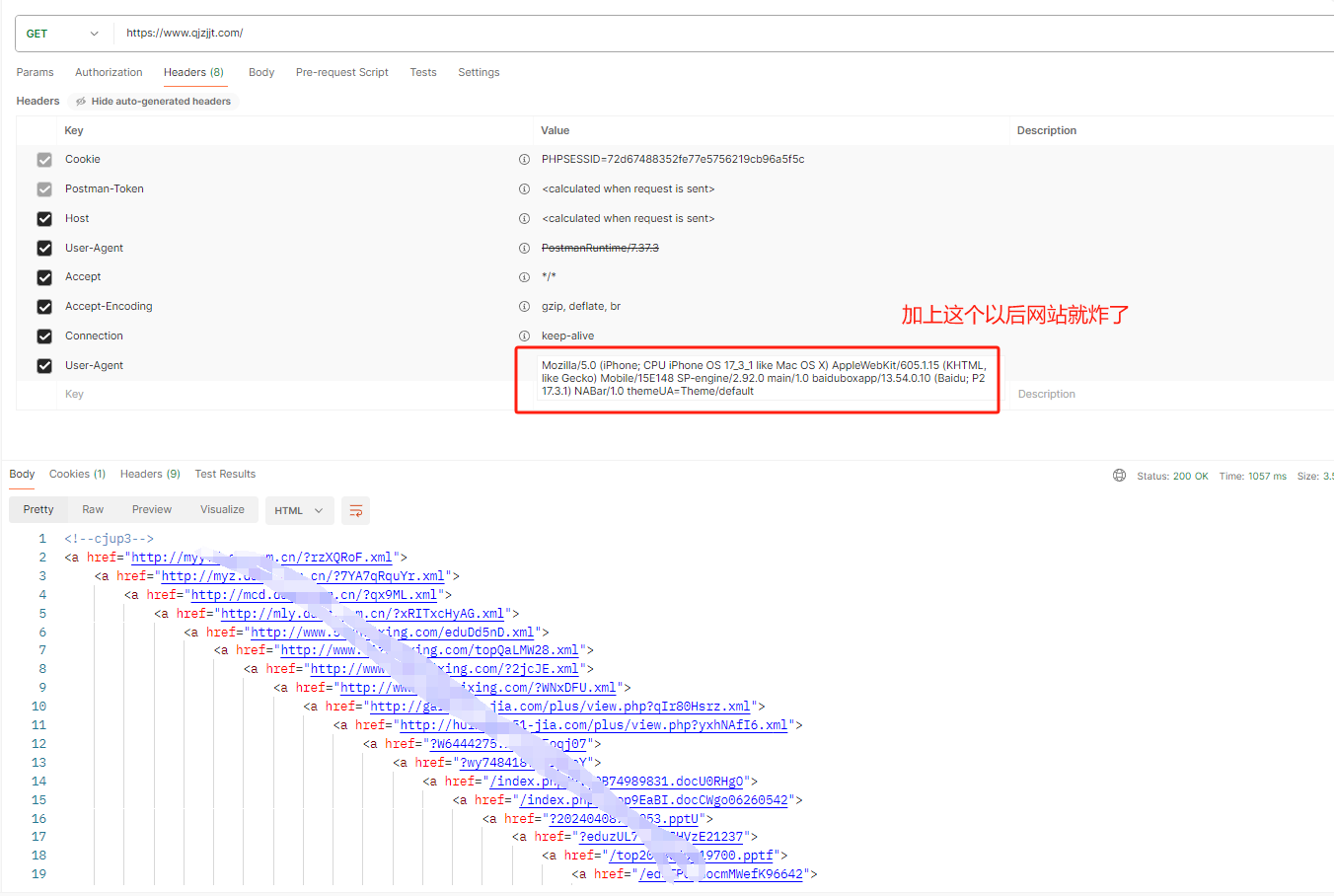Uncheck the custom iPhone User-Agent header
Screen dimensions: 1334x896
click(44, 366)
